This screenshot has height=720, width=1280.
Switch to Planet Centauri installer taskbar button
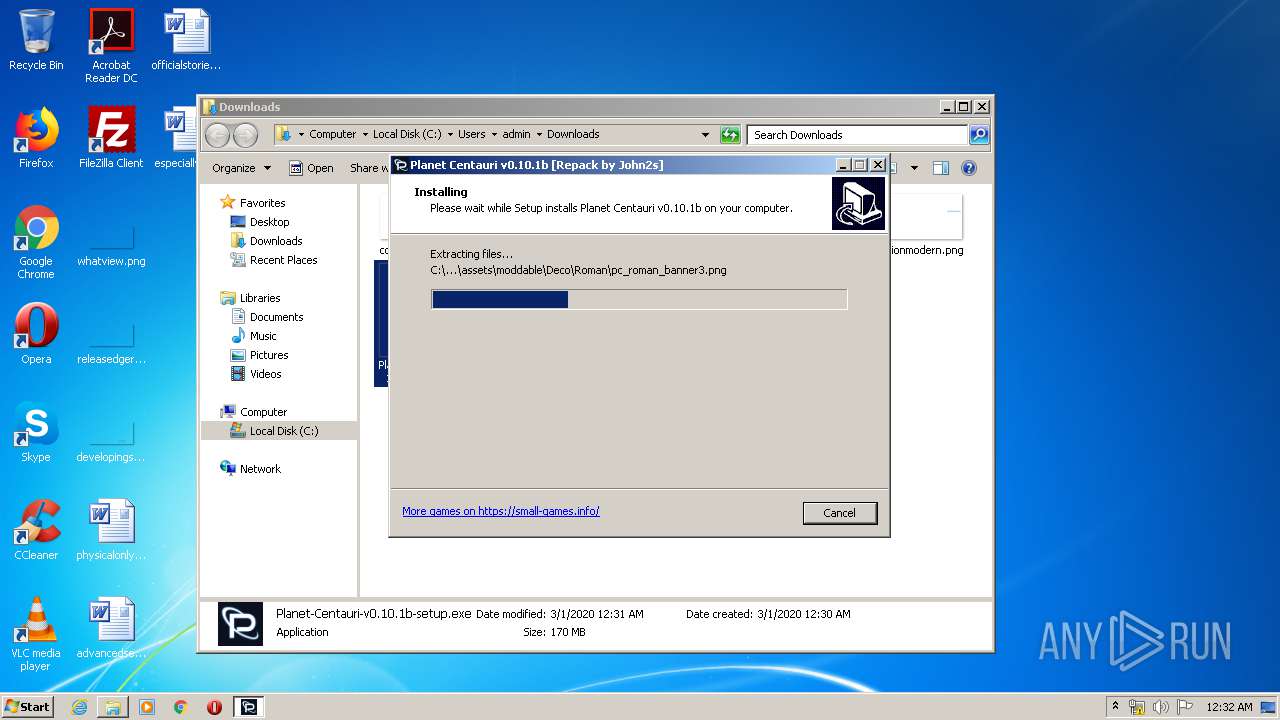249,707
